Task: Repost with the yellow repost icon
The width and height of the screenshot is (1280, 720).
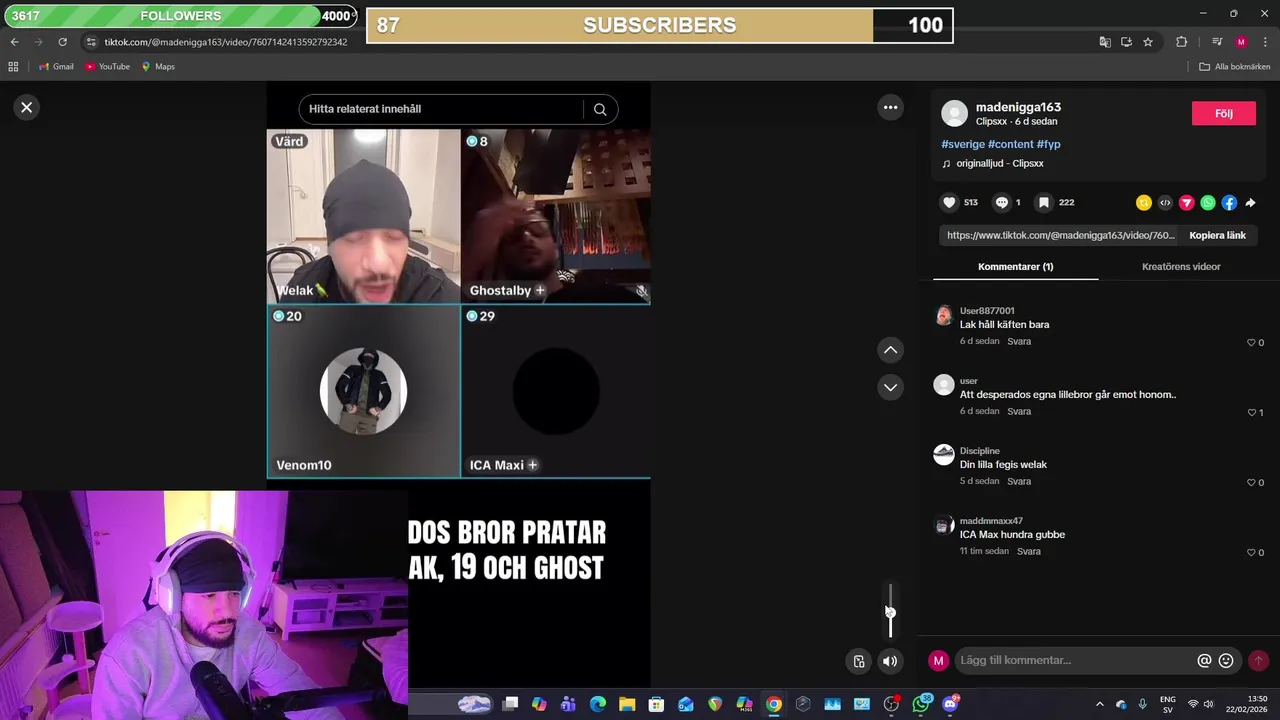Action: (x=1144, y=203)
